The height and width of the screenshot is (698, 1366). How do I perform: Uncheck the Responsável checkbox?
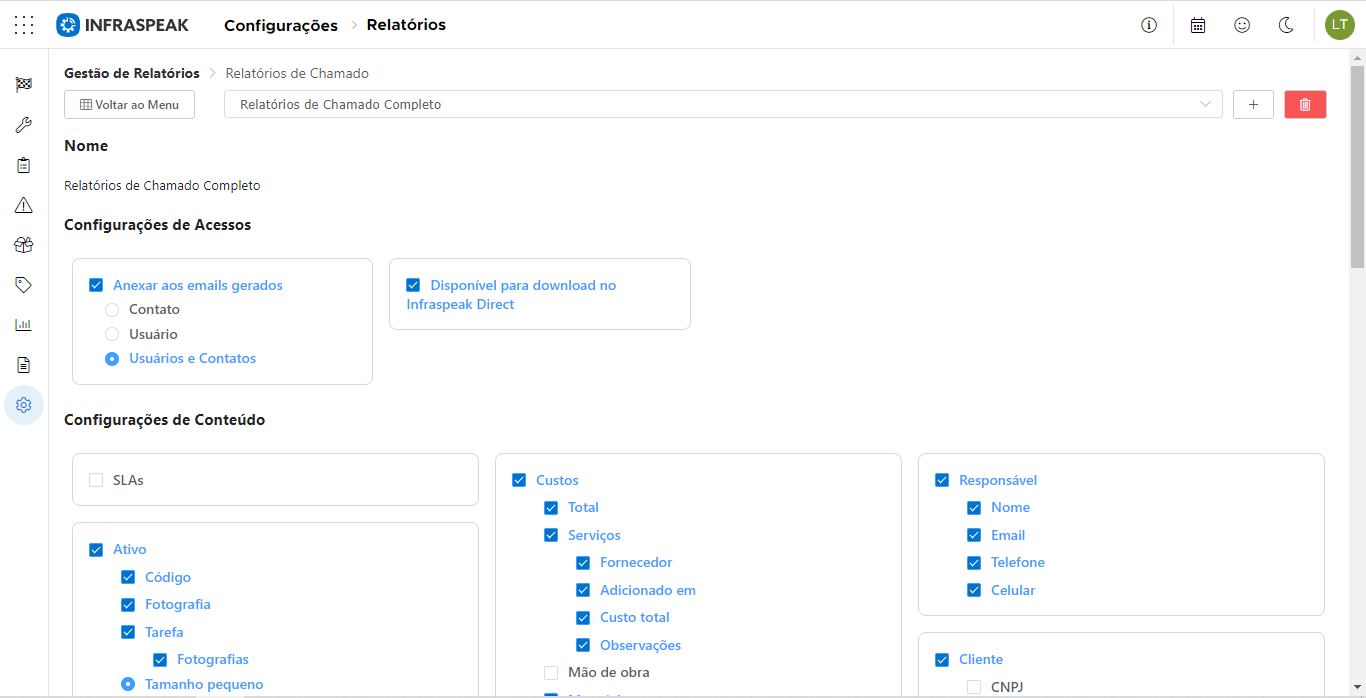point(942,480)
